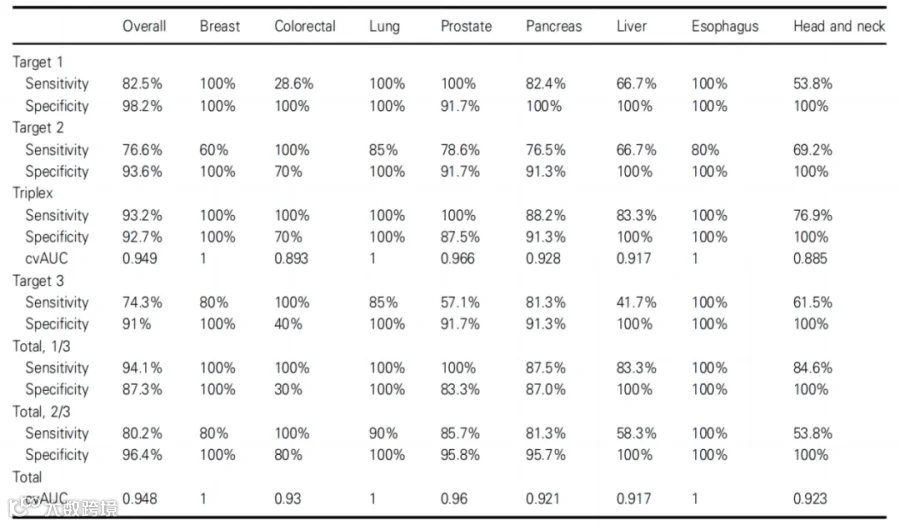Select the Target 3 row label
The height and width of the screenshot is (525, 900).
click(x=38, y=281)
